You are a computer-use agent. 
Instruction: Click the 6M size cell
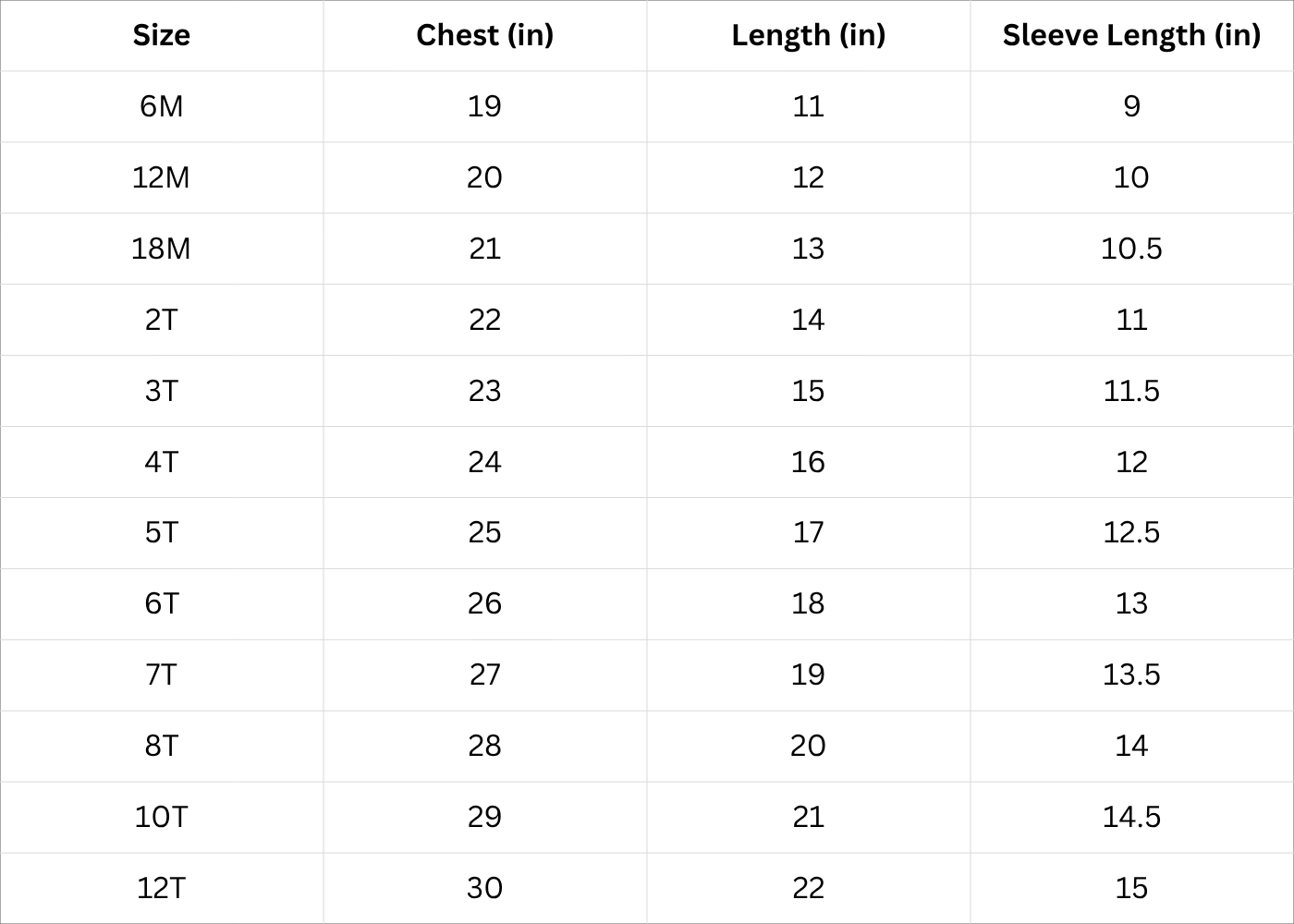[162, 106]
